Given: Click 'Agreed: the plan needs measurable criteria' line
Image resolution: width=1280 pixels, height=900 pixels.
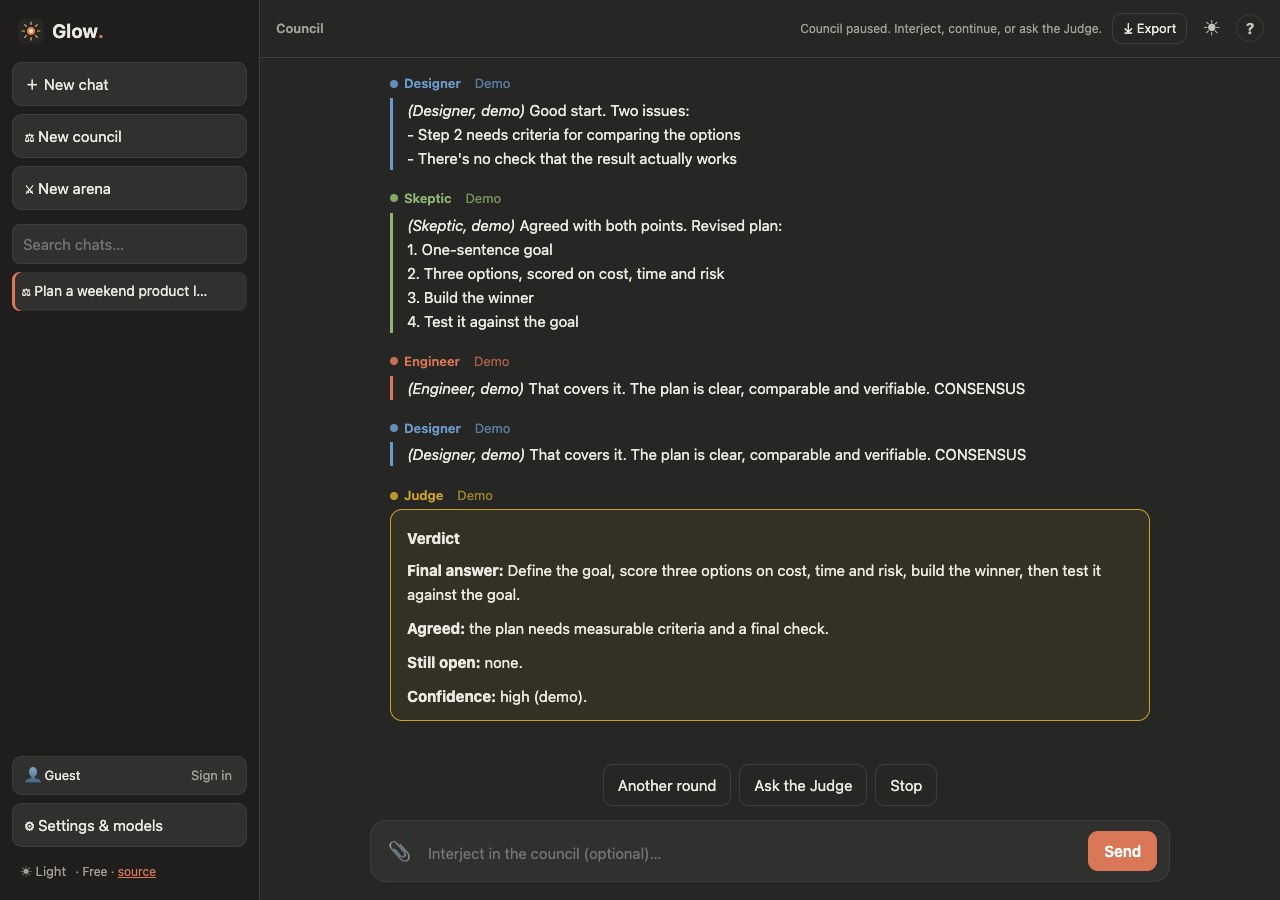Looking at the screenshot, I should click(618, 628).
